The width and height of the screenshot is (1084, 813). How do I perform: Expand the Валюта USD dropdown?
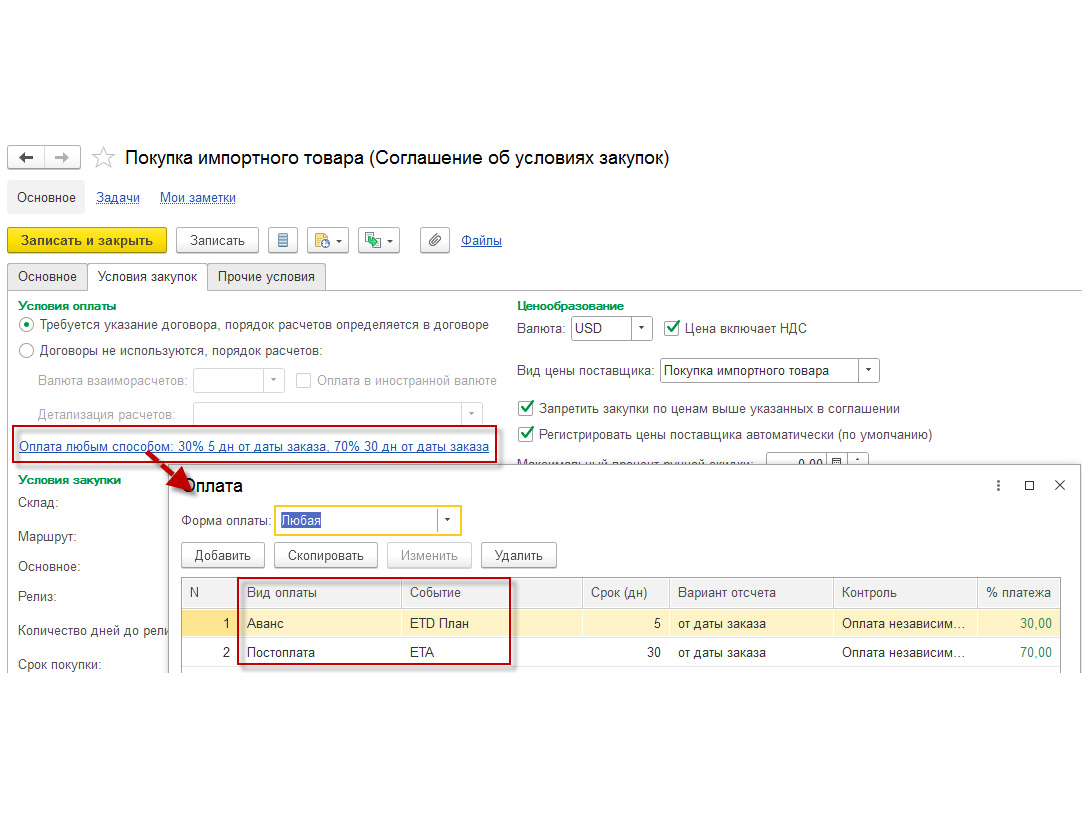click(642, 328)
